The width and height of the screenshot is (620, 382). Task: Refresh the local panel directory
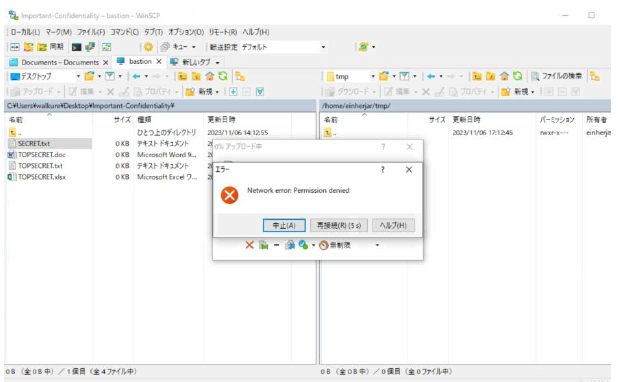[x=223, y=76]
